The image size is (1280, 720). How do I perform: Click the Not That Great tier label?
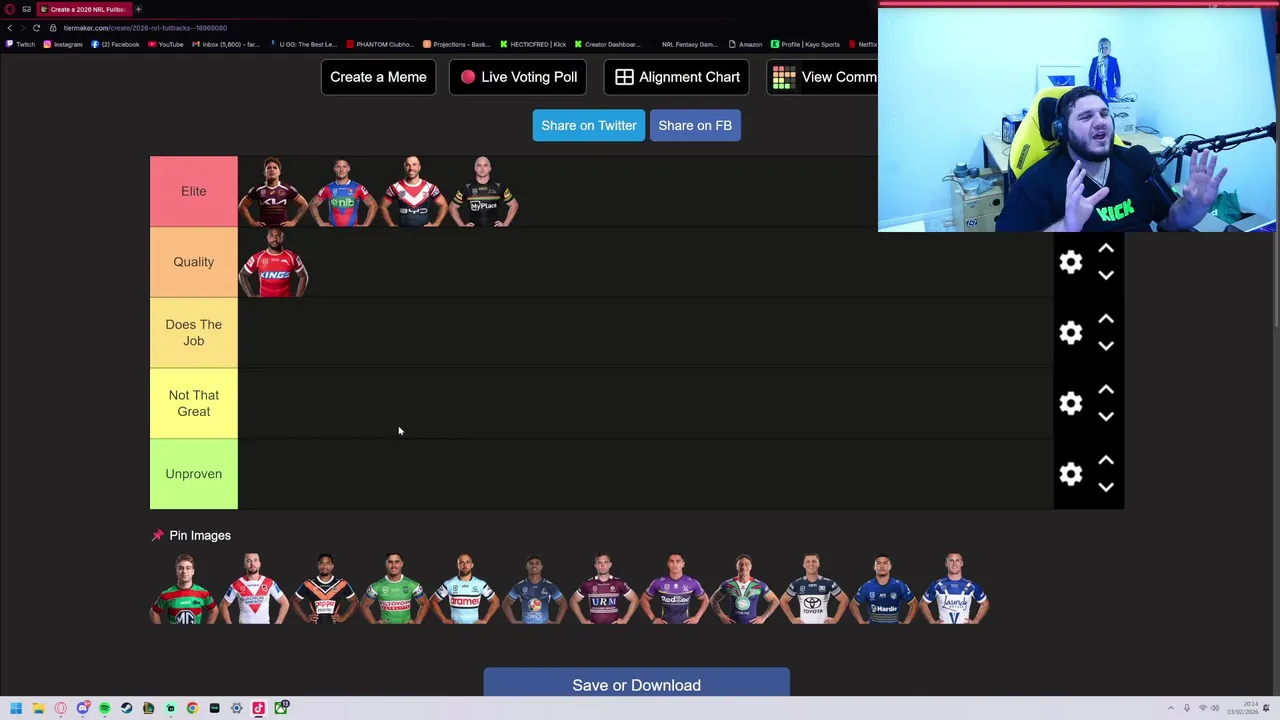[194, 403]
